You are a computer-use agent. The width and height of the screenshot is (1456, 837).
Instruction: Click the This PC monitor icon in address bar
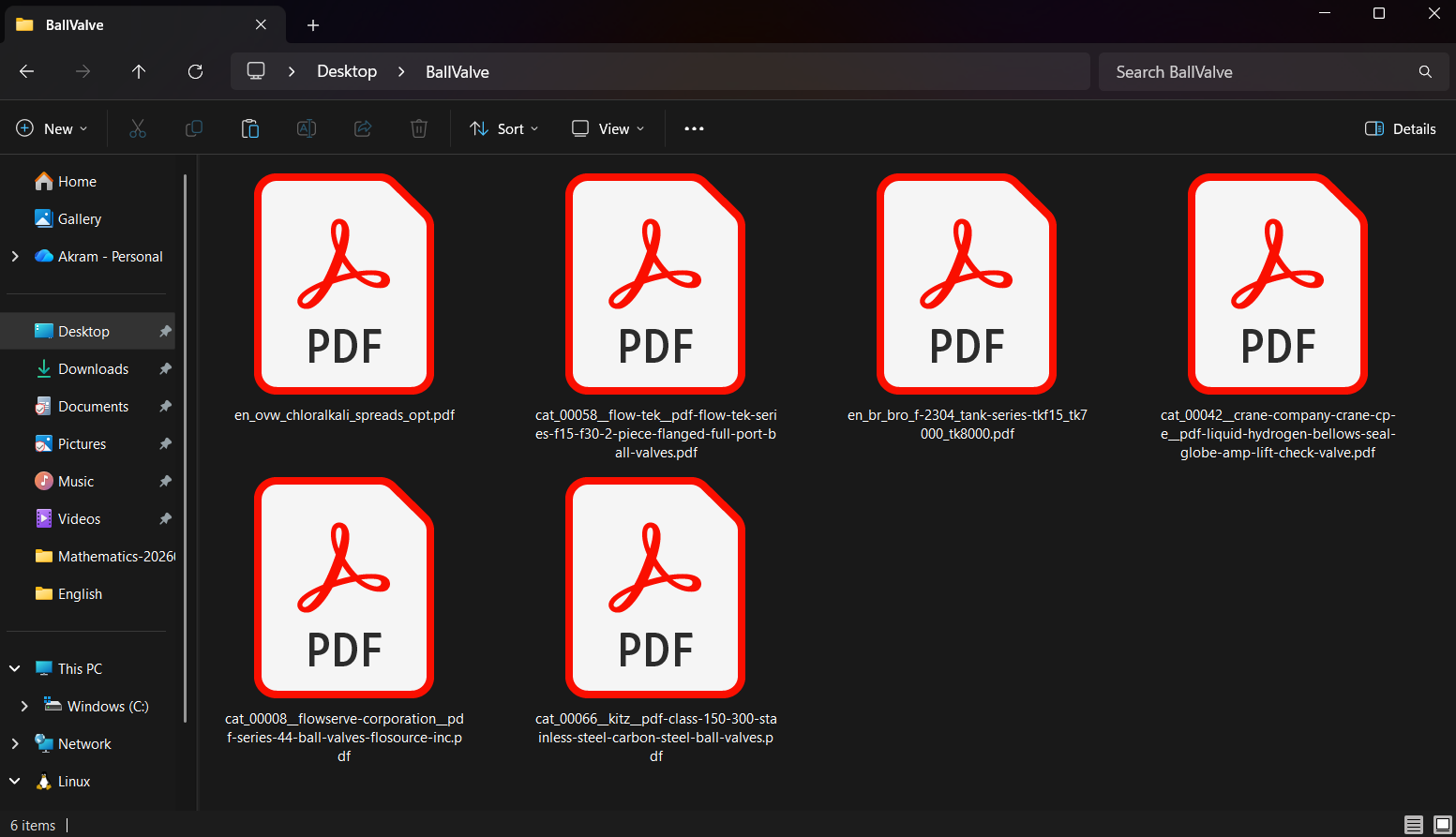[256, 71]
